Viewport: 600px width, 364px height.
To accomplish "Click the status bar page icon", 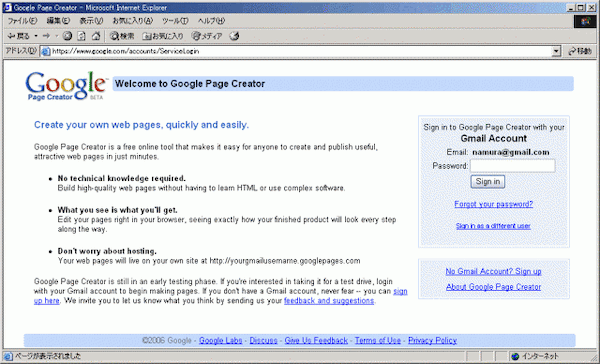I will tap(8, 356).
